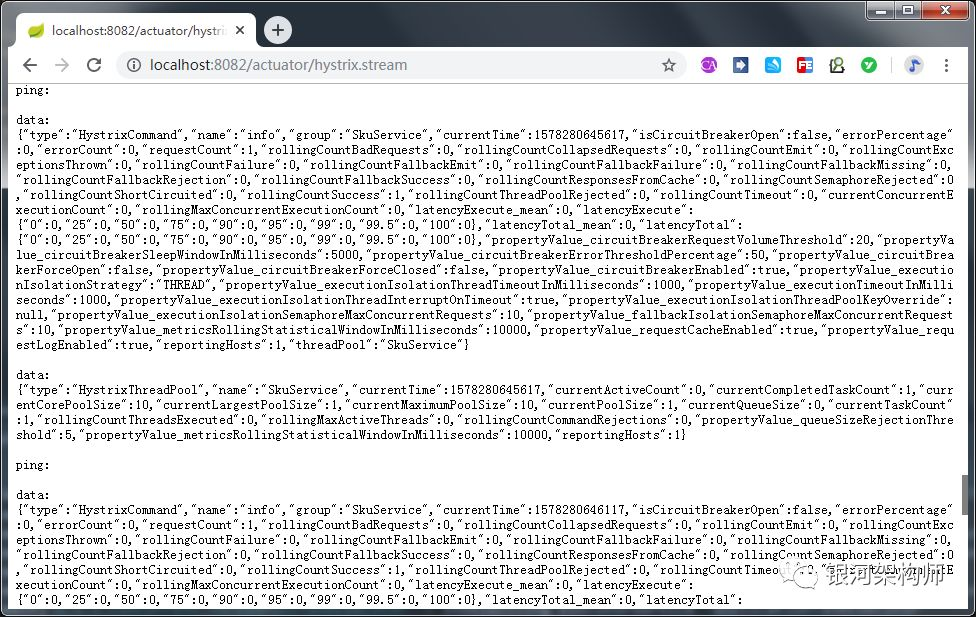Open Chrome's three-dot menu

point(946,65)
